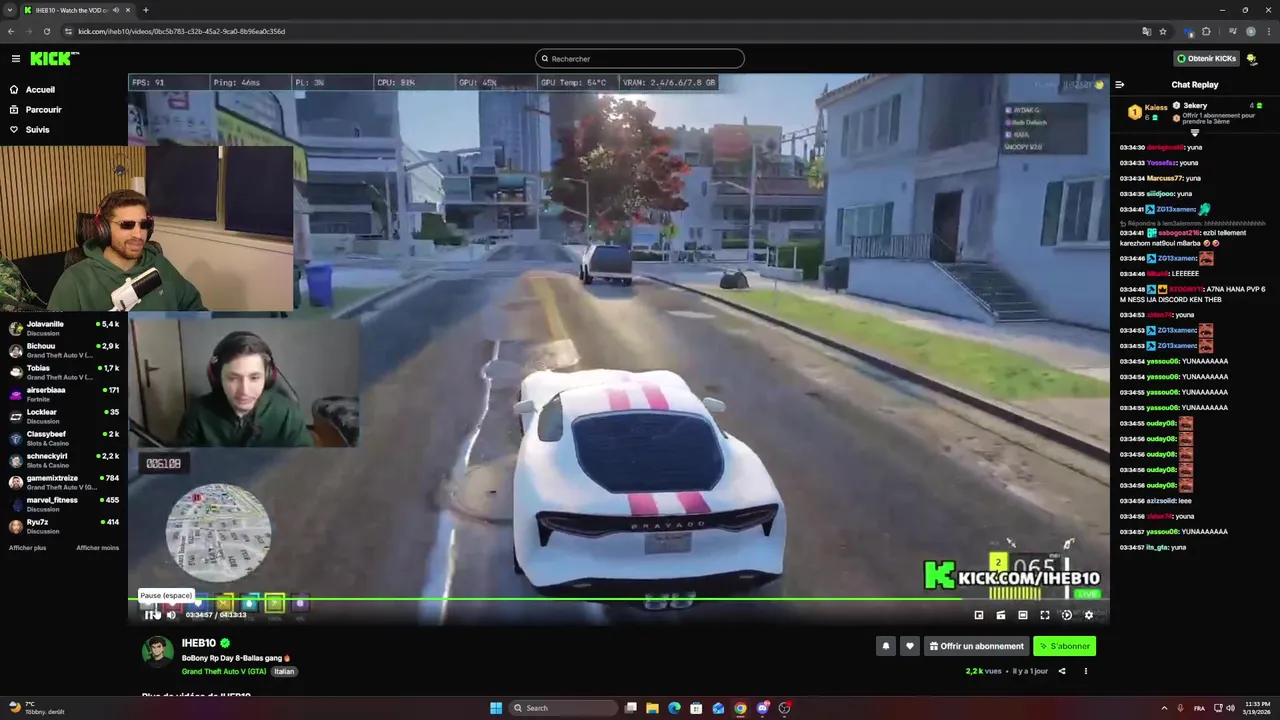Open the IHEB10 streamer avatar
Screen dimensions: 1280x720
tap(157, 651)
